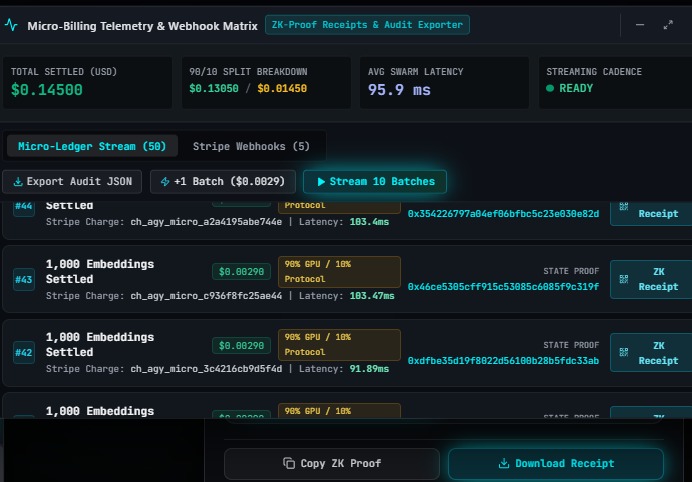692x482 pixels.
Task: Select the #42 batch number badge
Action: tap(24, 352)
